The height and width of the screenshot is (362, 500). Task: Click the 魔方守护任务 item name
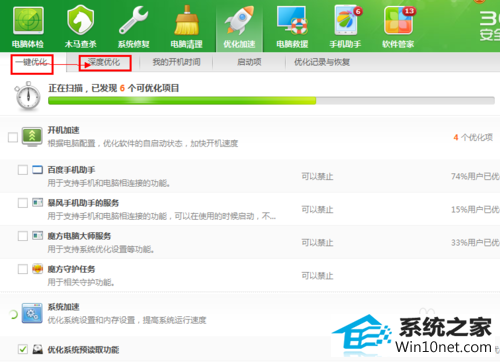point(71,269)
